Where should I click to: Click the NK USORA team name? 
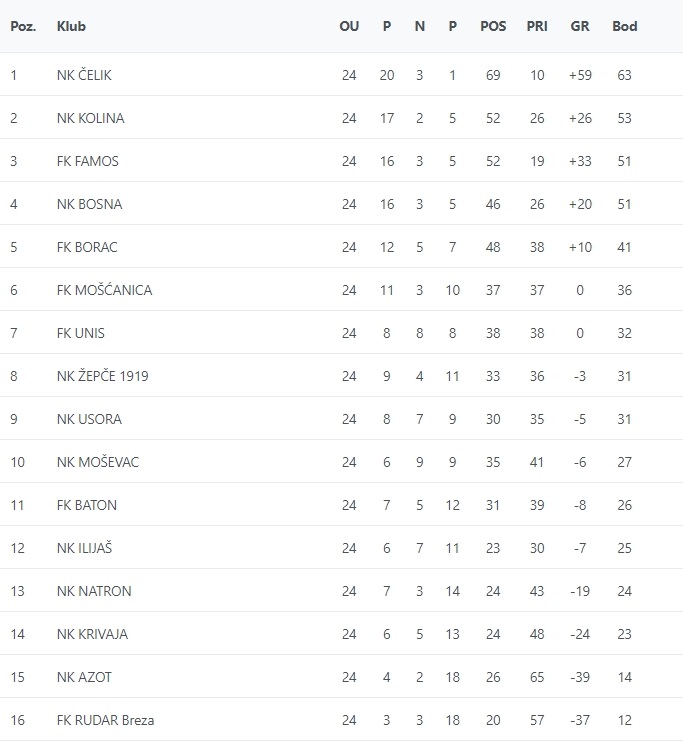pyautogui.click(x=90, y=419)
